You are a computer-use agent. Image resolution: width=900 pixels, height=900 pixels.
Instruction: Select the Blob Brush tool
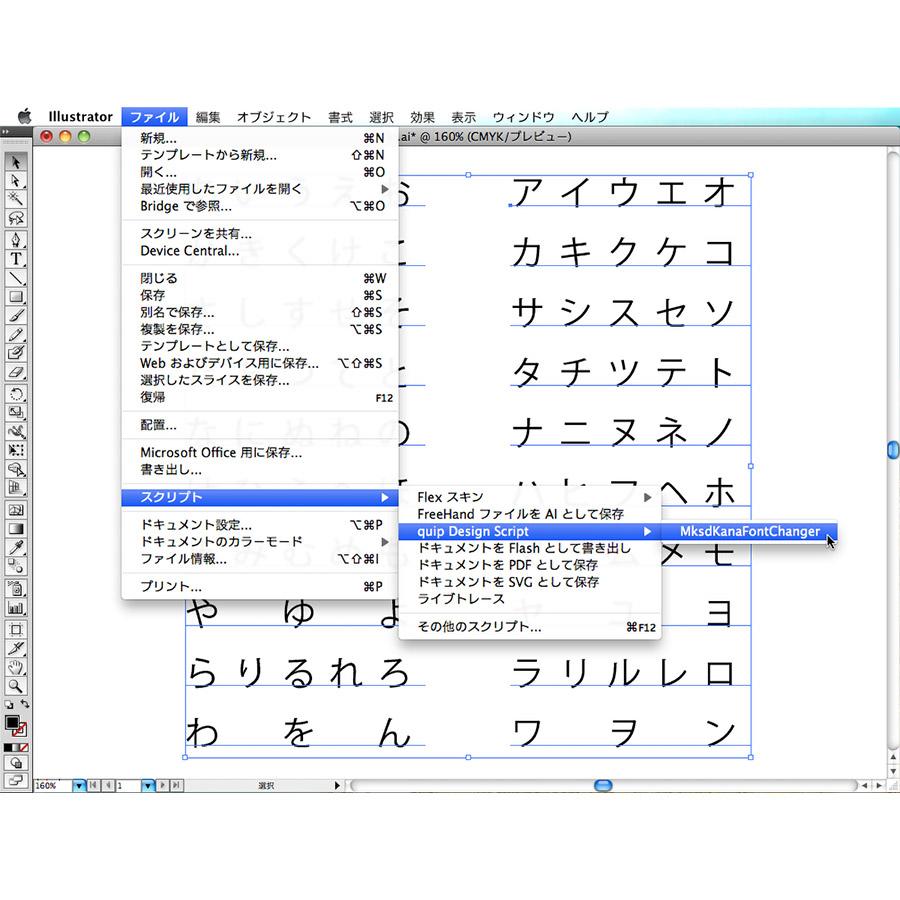pyautogui.click(x=16, y=353)
